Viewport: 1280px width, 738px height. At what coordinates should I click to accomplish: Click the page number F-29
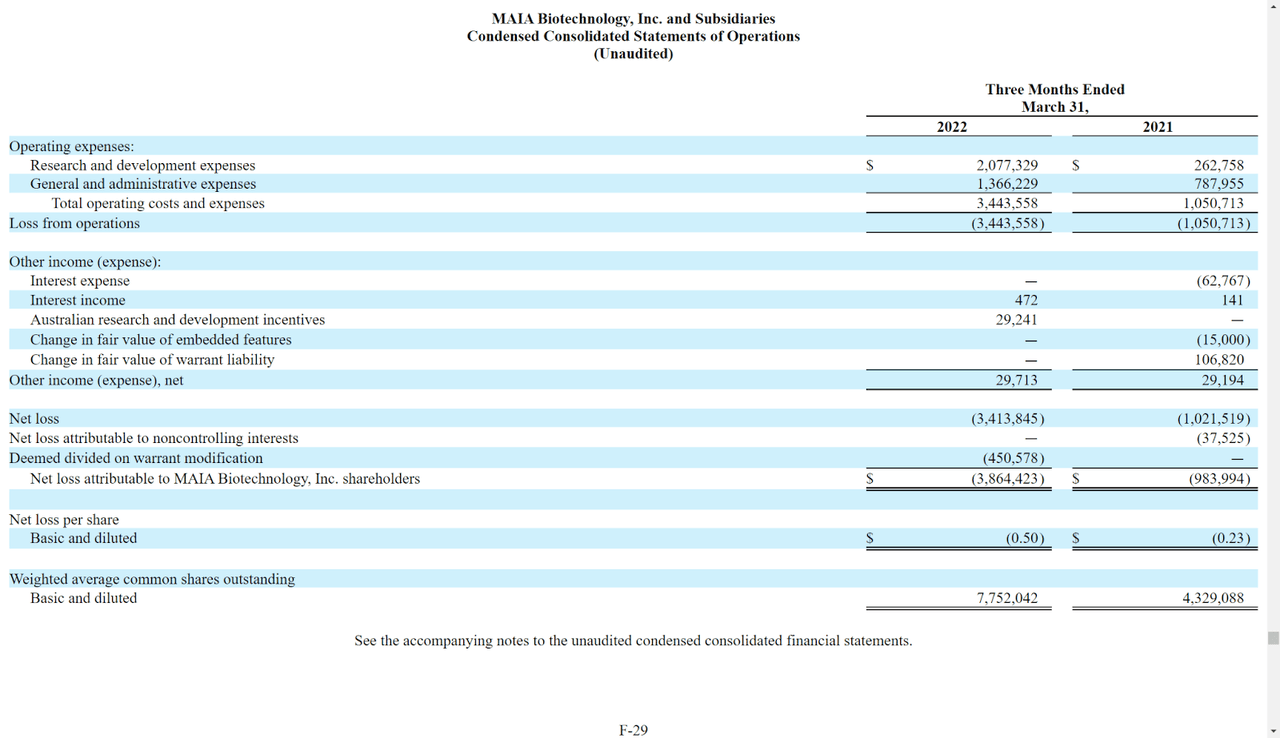[x=633, y=730]
